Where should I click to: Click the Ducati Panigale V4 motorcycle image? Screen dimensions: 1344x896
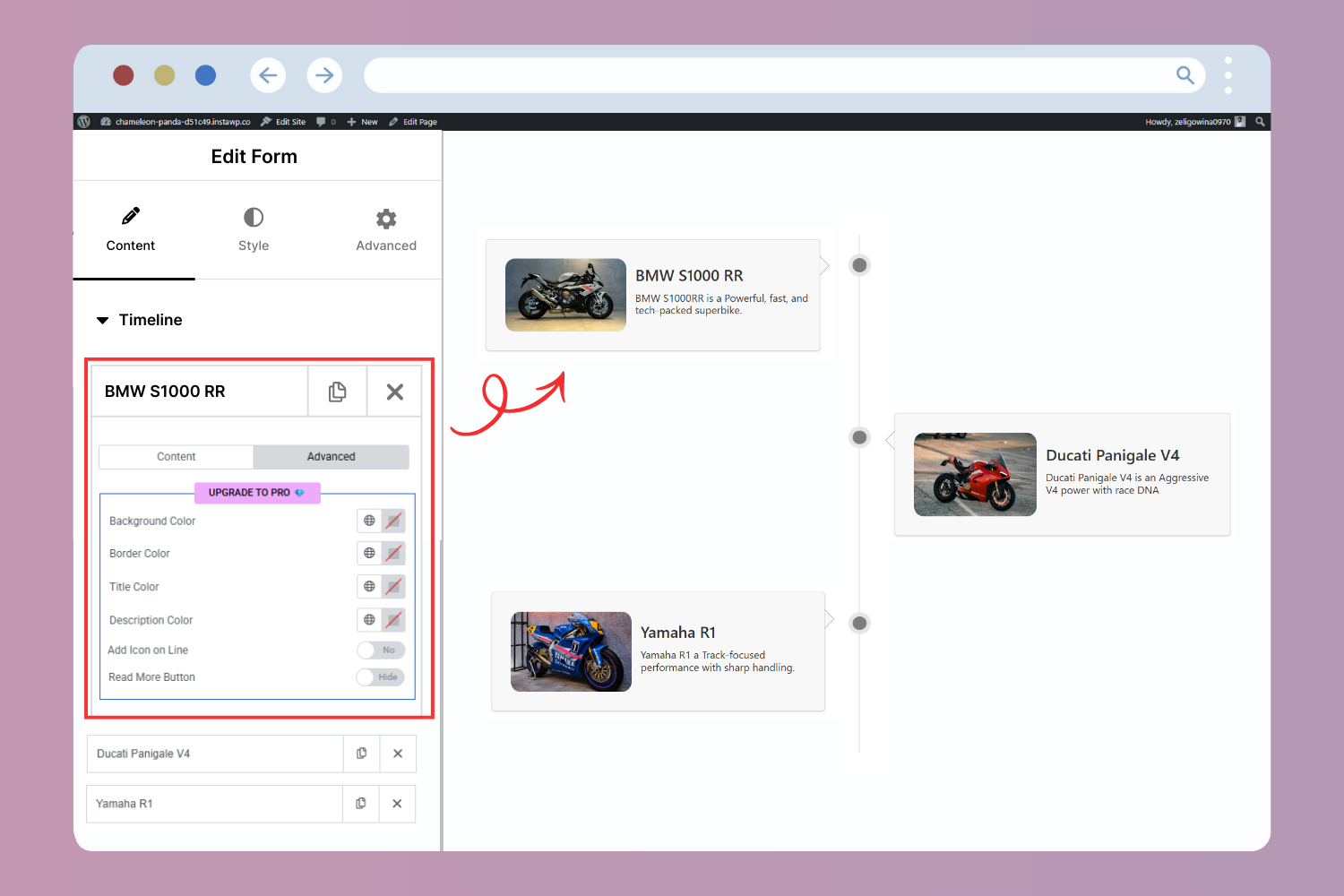click(x=975, y=474)
